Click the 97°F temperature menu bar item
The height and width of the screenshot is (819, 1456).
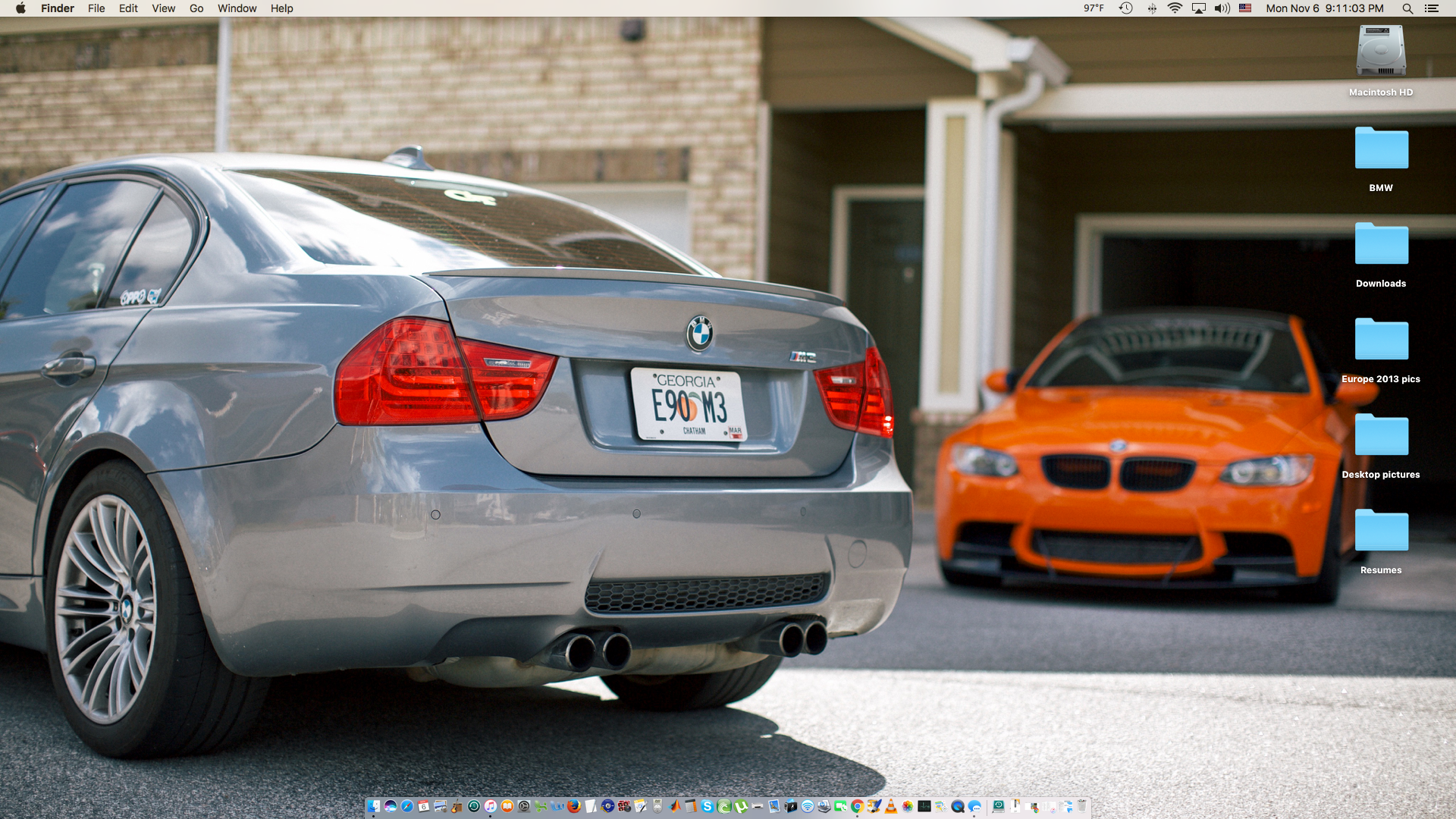pos(1094,8)
